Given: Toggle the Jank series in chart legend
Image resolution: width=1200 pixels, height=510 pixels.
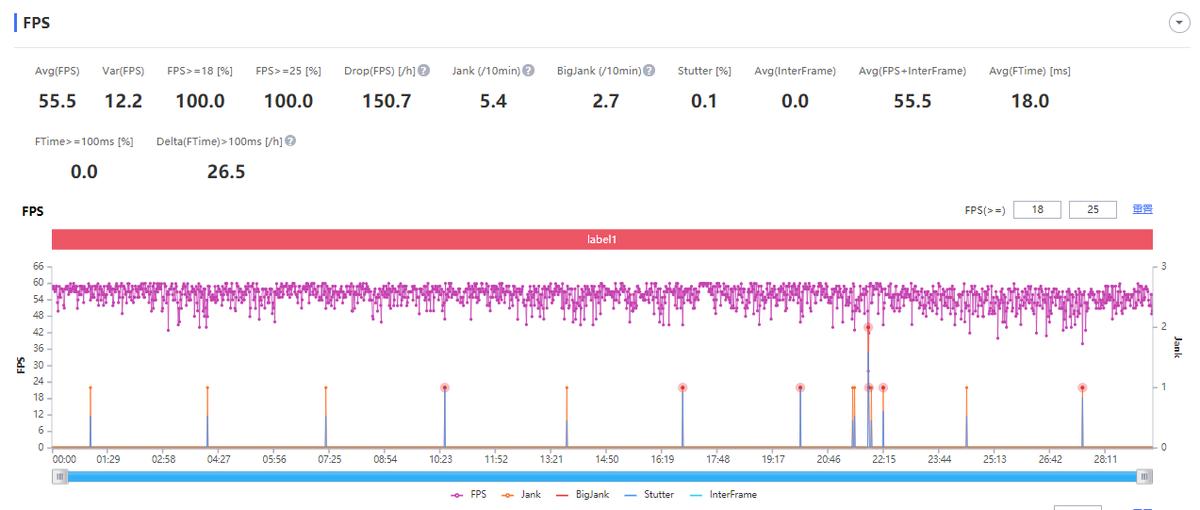Looking at the screenshot, I should [525, 495].
